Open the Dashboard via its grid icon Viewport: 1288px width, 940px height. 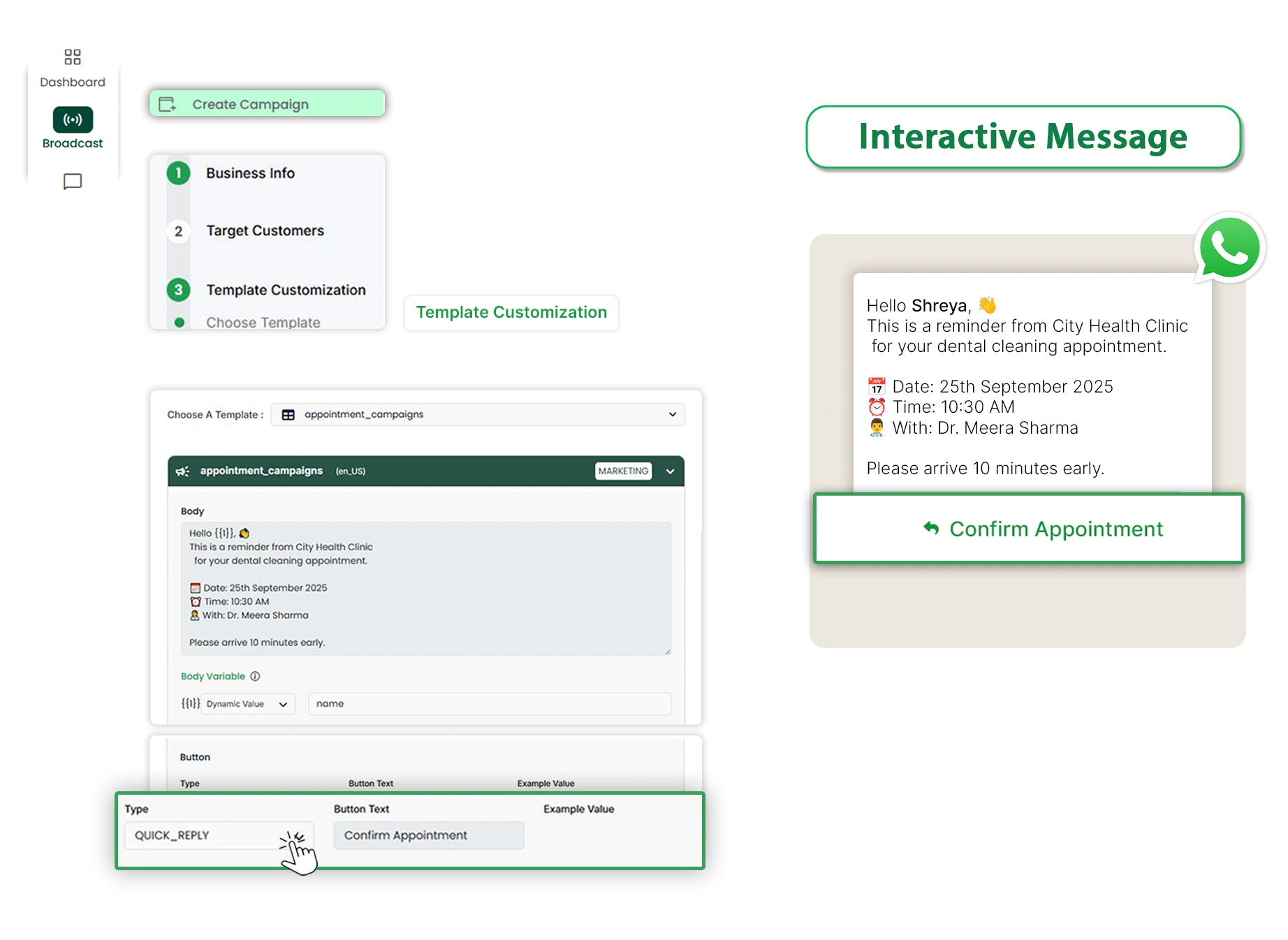72,57
